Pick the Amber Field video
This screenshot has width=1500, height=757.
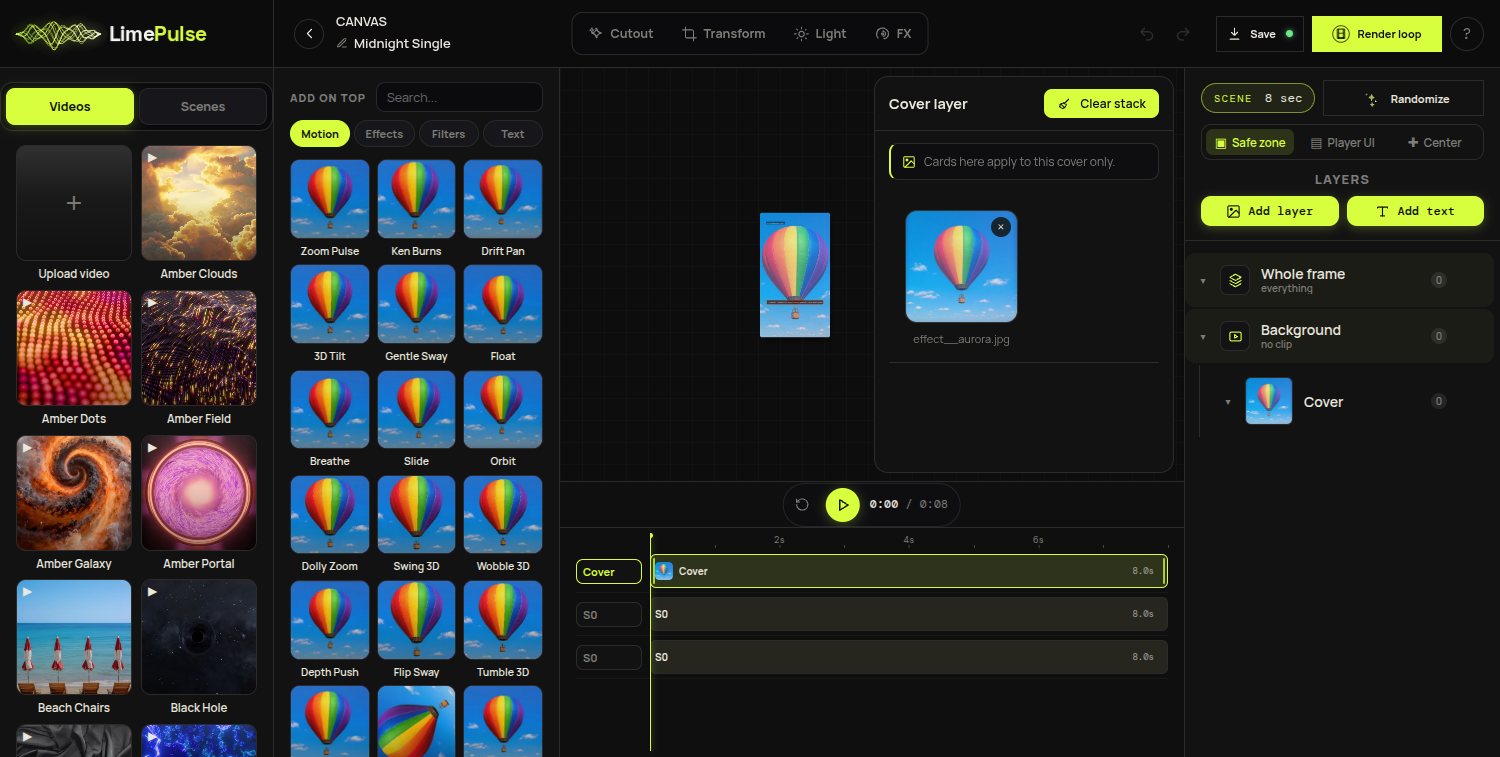pyautogui.click(x=199, y=348)
